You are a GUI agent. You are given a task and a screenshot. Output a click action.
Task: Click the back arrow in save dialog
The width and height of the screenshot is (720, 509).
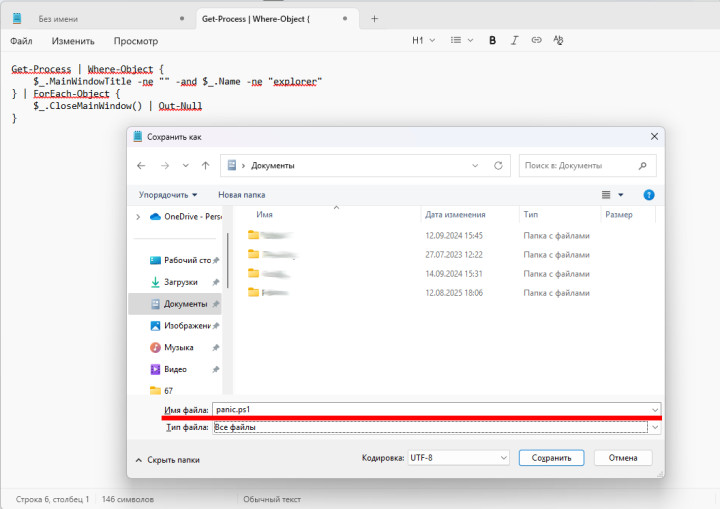point(141,165)
